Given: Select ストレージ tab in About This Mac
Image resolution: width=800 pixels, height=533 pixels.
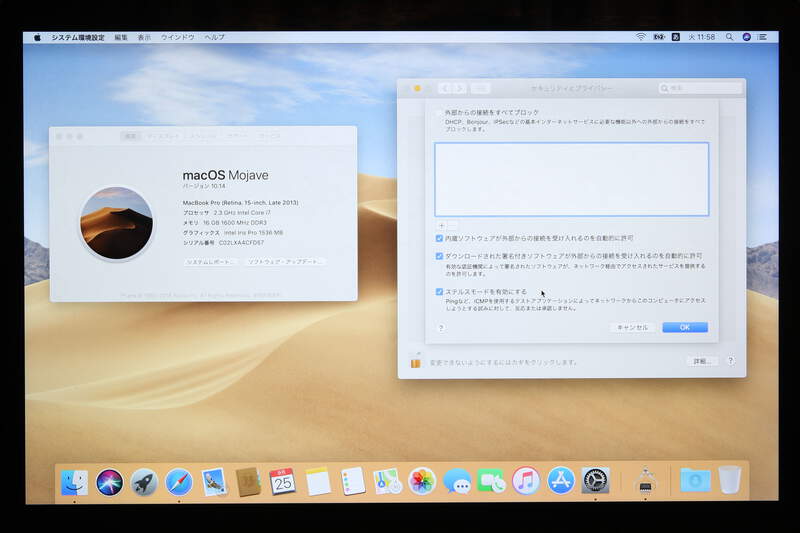Looking at the screenshot, I should 203,136.
